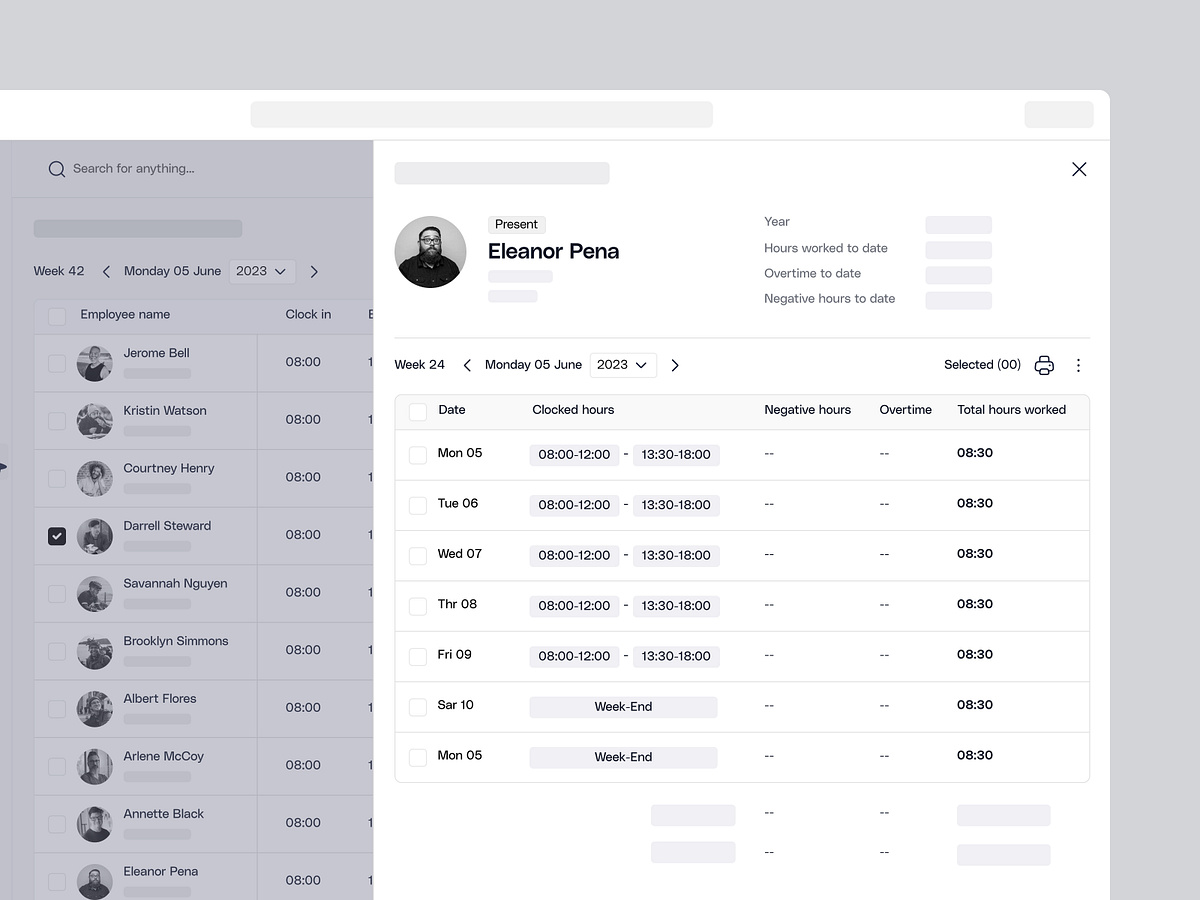
Task: Open the print icon in timesheet panel
Action: (x=1044, y=365)
